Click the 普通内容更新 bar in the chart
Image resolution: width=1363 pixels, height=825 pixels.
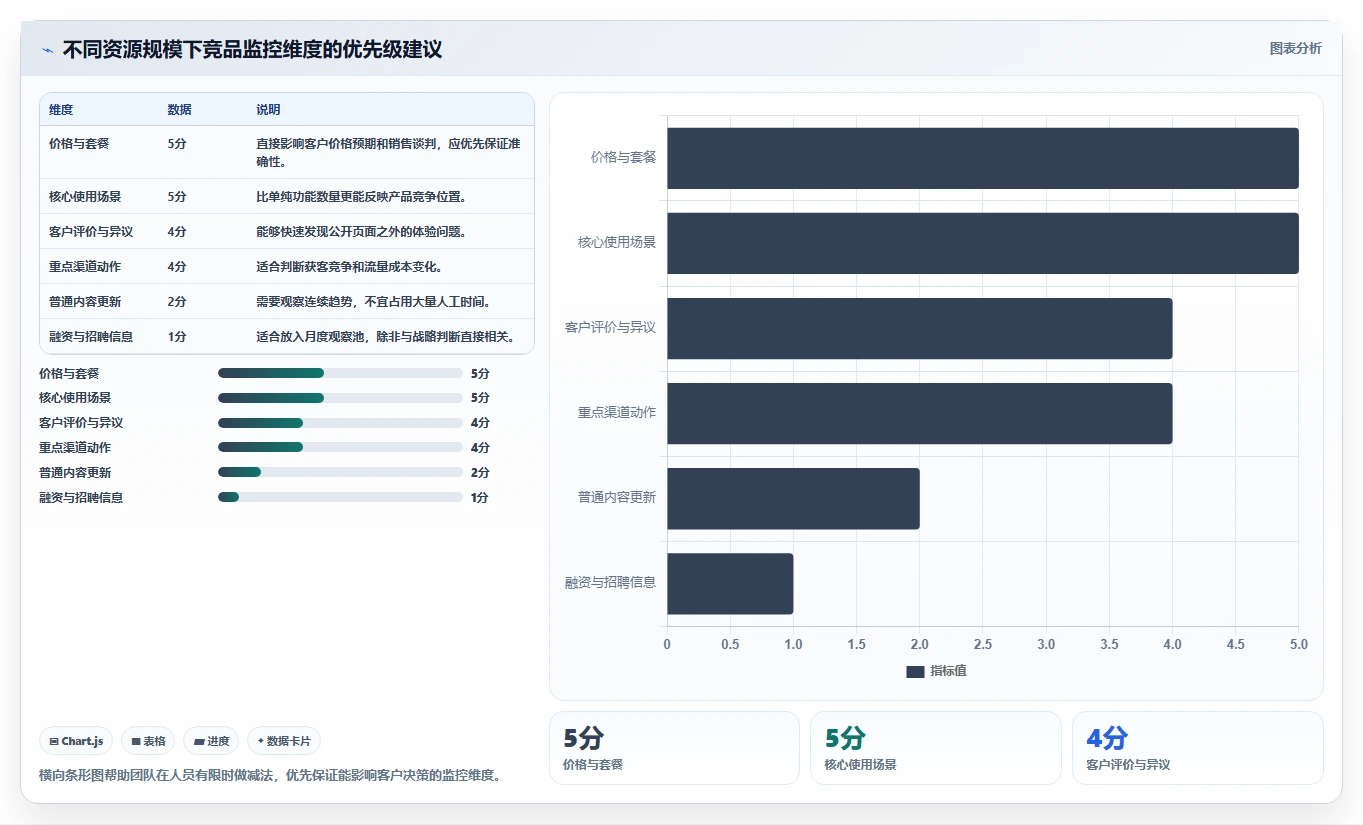tap(794, 498)
